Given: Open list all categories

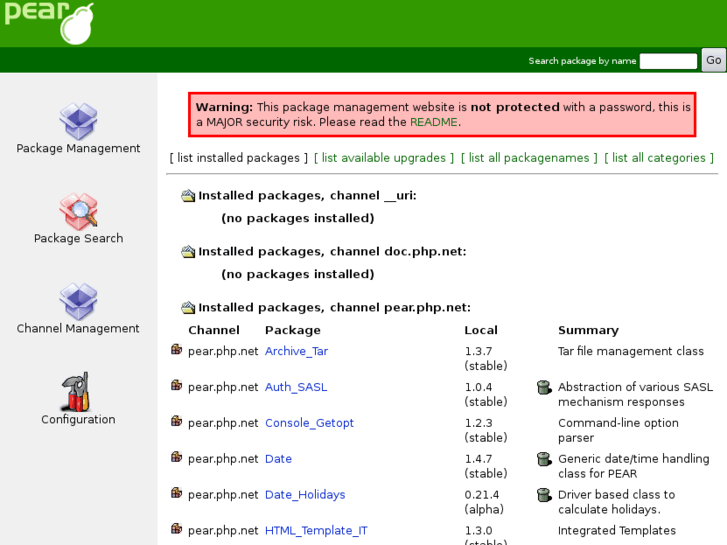Looking at the screenshot, I should tap(659, 158).
